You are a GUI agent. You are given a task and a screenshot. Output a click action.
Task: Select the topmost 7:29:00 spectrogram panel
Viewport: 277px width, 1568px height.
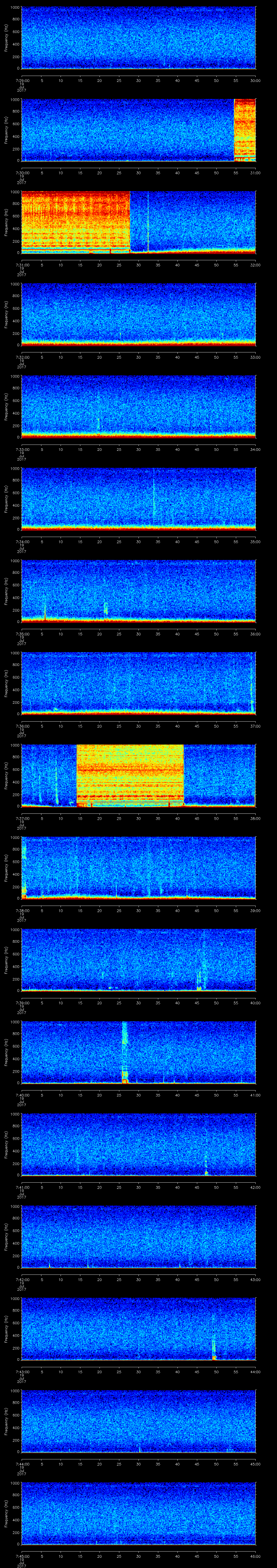point(138,38)
